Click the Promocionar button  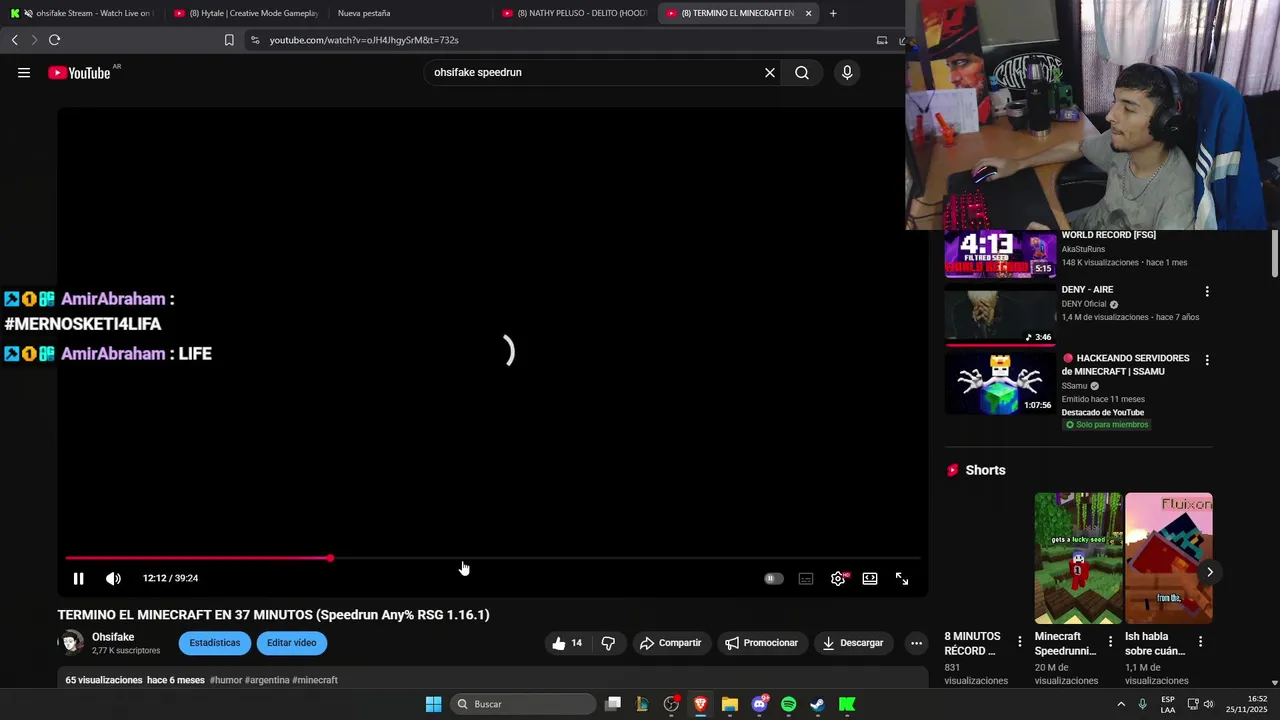[762, 643]
